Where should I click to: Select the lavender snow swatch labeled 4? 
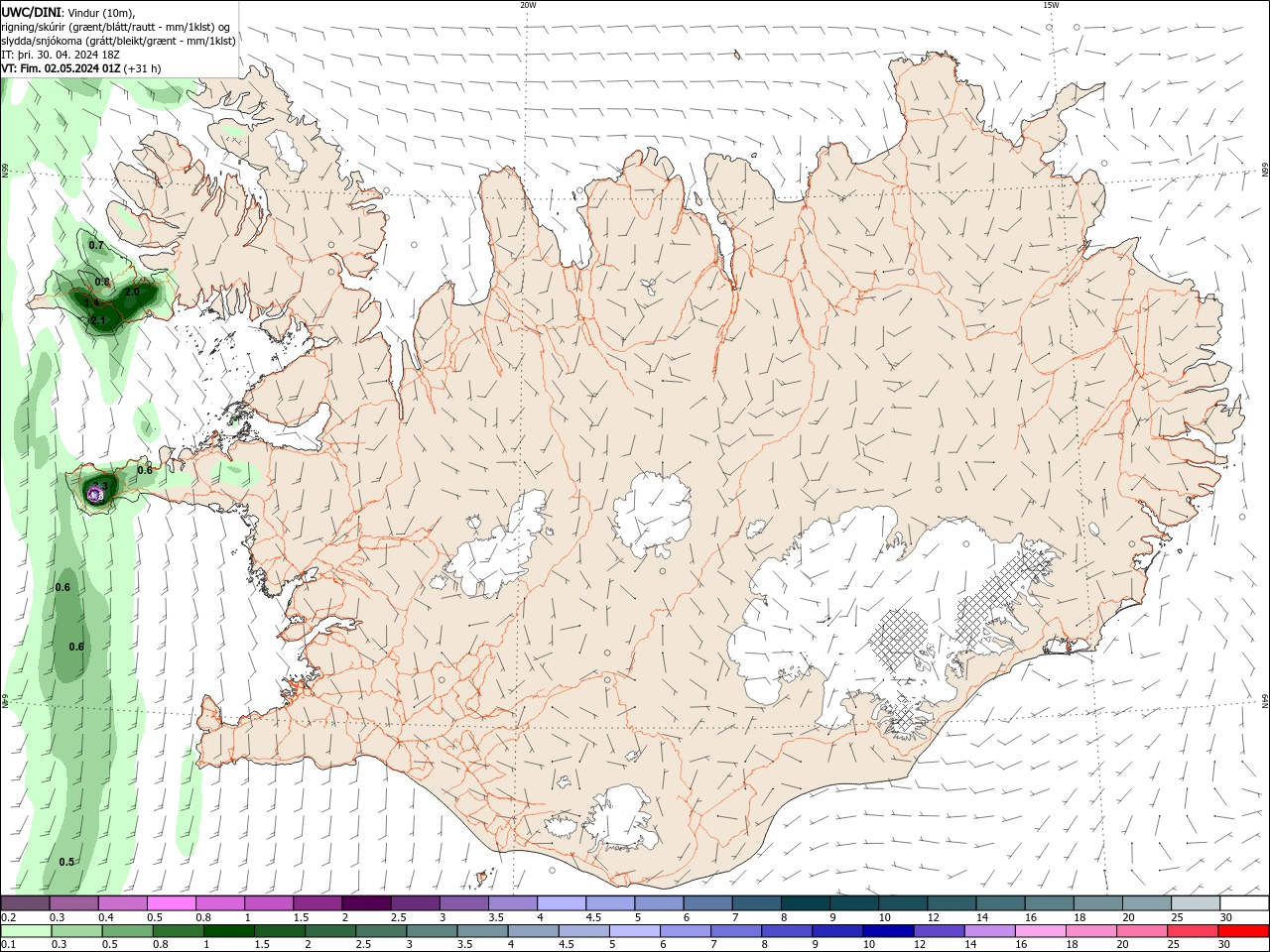point(562,902)
